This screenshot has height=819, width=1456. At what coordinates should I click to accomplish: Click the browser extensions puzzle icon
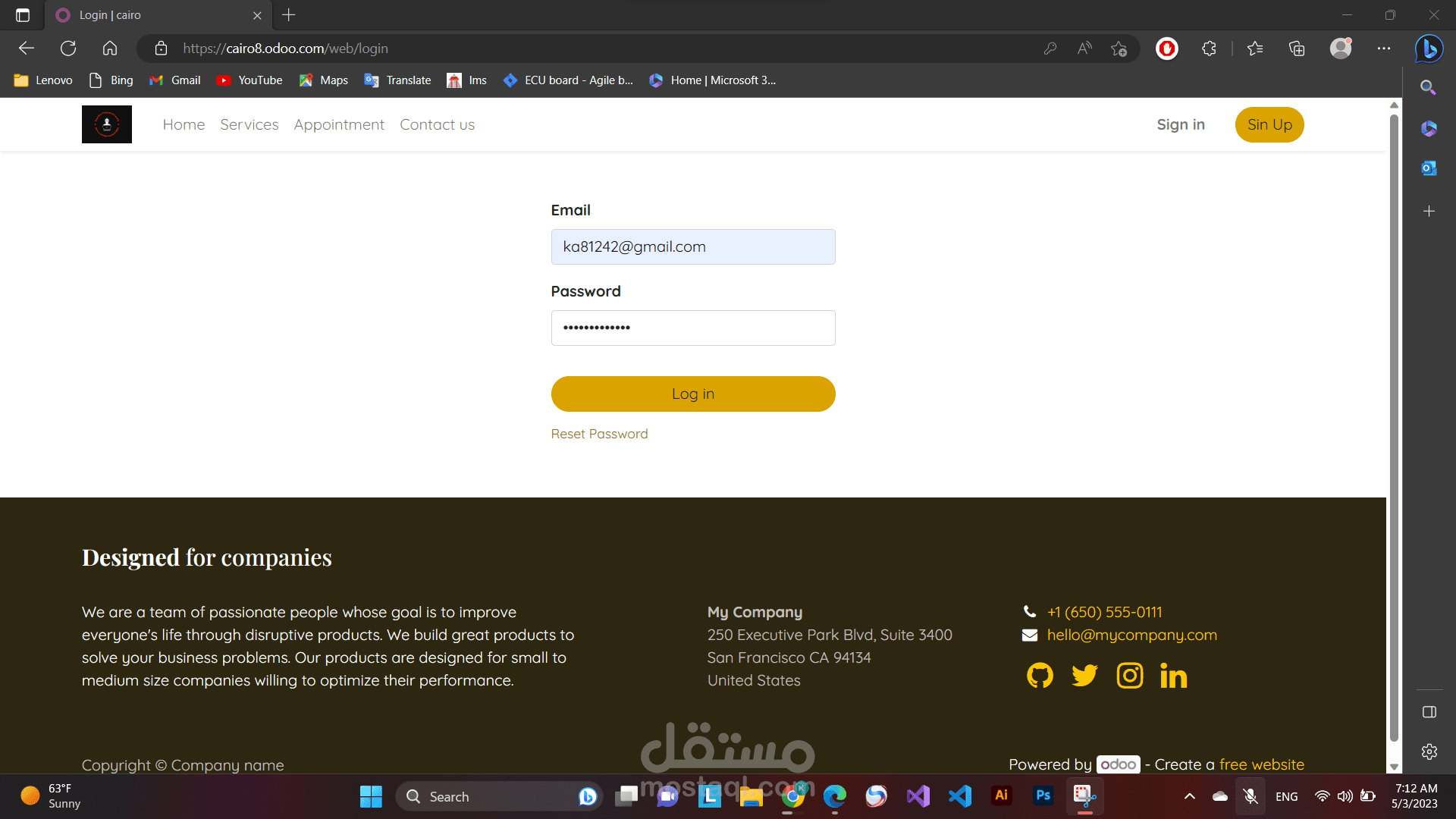pos(1209,49)
